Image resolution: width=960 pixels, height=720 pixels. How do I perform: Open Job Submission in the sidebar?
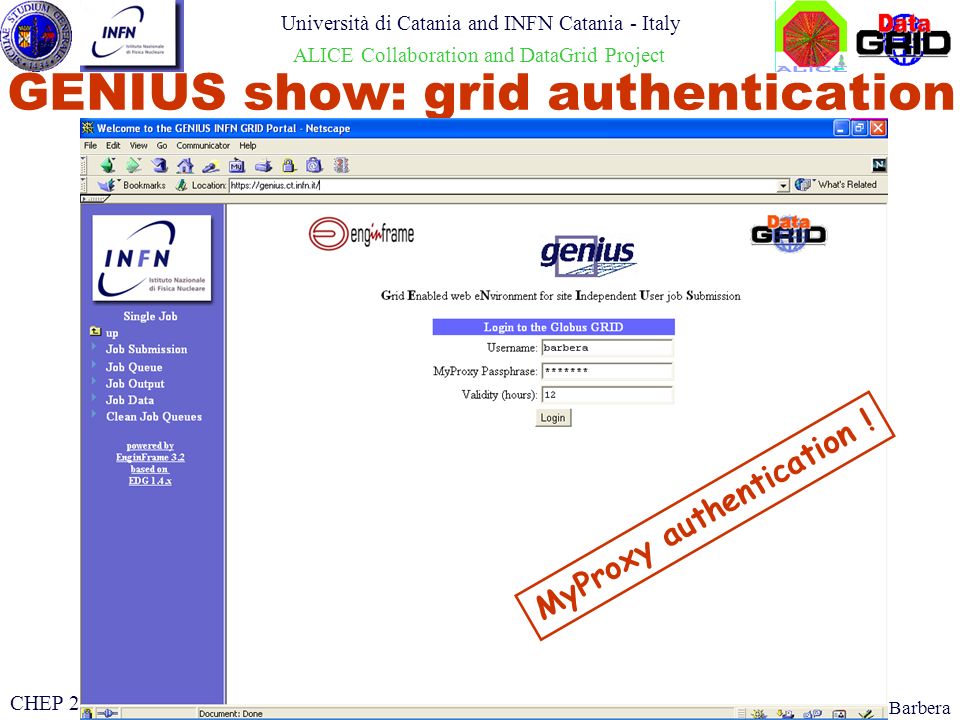(146, 349)
